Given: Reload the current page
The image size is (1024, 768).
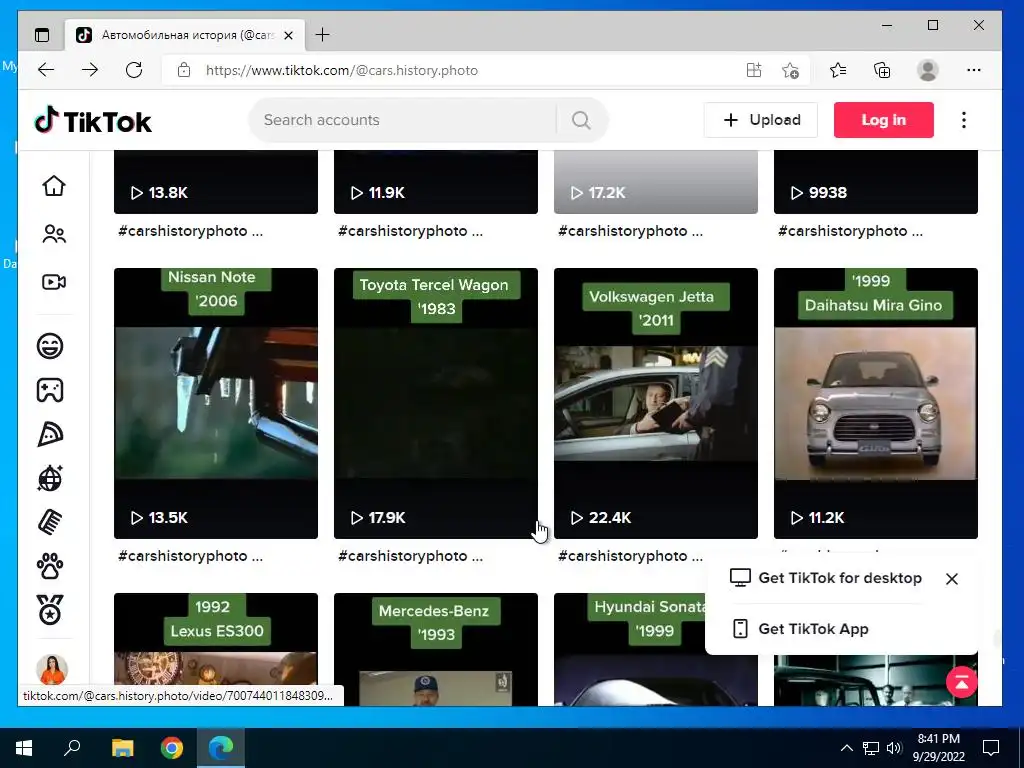Looking at the screenshot, I should coord(134,70).
